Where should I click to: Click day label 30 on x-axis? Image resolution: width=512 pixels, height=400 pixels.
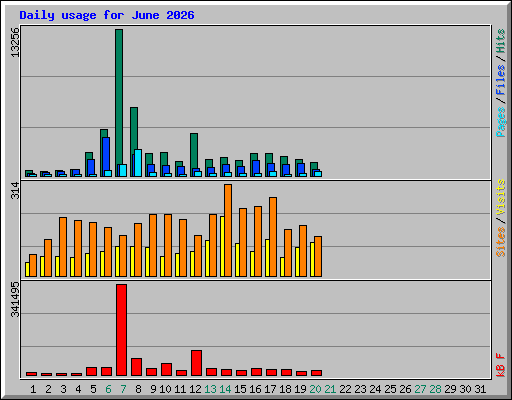pyautogui.click(x=465, y=389)
